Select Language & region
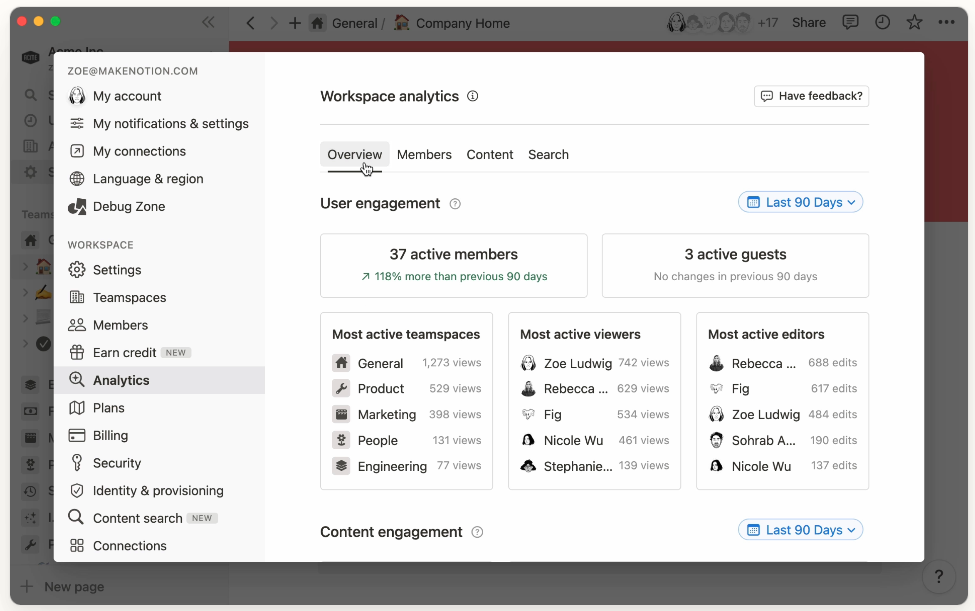Viewport: 975px width, 611px height. tap(159, 178)
